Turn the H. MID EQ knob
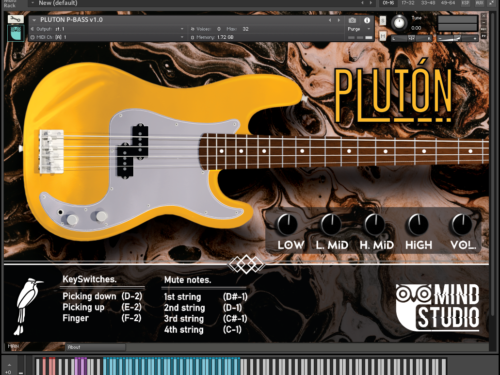The image size is (500, 375). [x=375, y=224]
